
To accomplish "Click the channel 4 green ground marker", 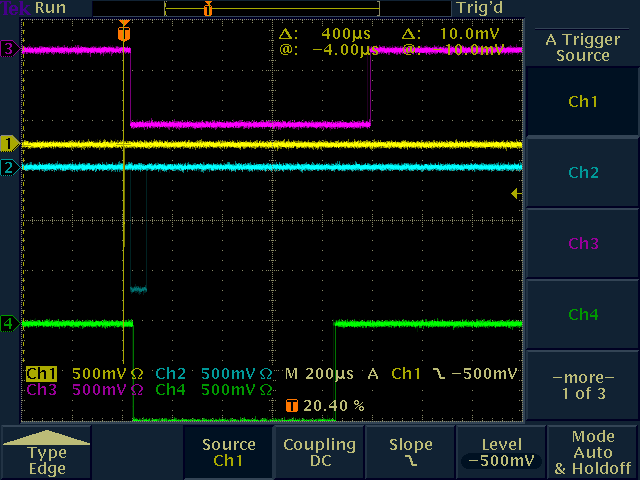I will 9,324.
